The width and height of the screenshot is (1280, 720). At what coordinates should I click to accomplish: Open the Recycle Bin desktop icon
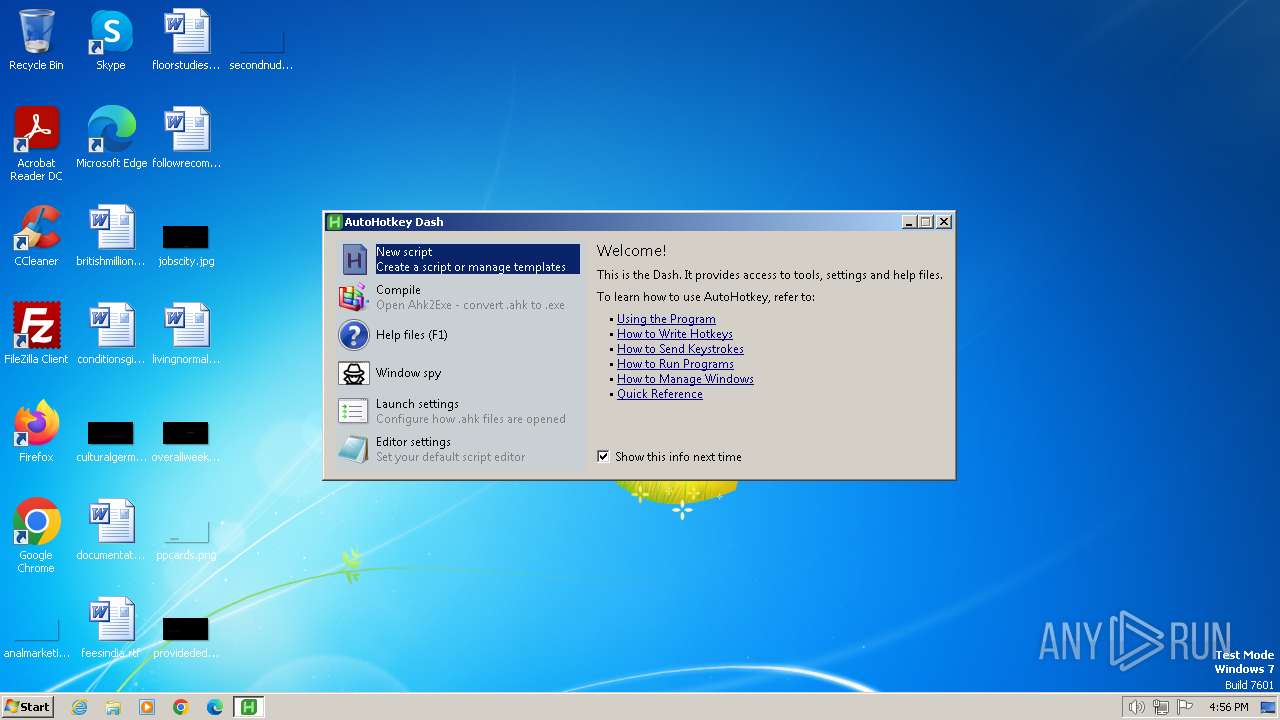click(x=36, y=32)
